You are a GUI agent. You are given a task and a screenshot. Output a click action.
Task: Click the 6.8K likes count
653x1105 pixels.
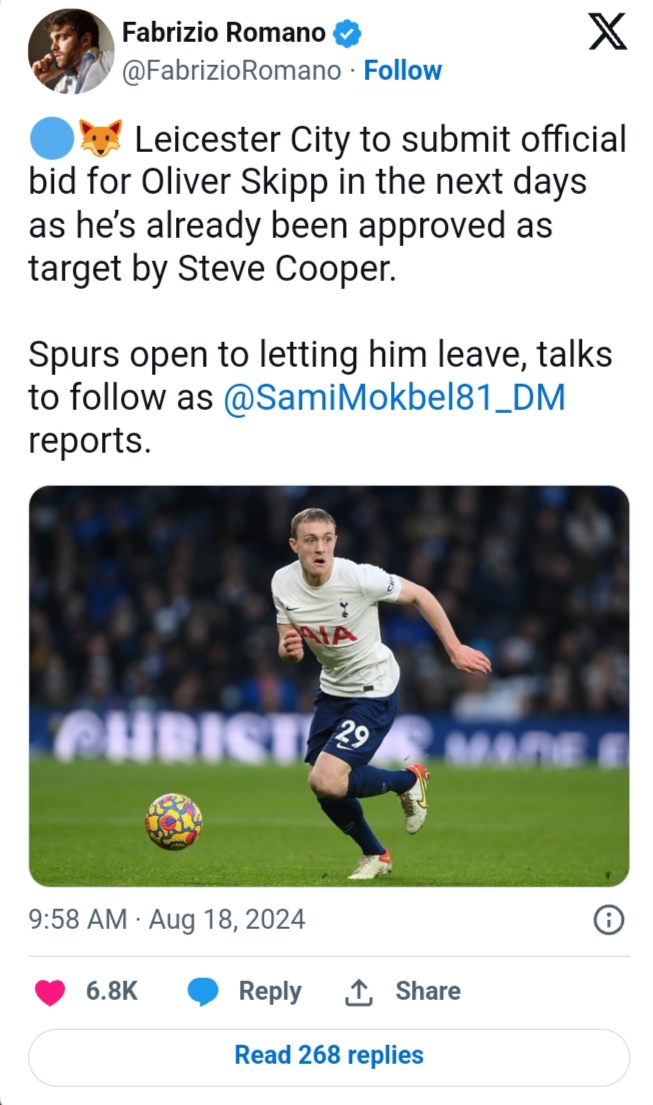tap(111, 991)
